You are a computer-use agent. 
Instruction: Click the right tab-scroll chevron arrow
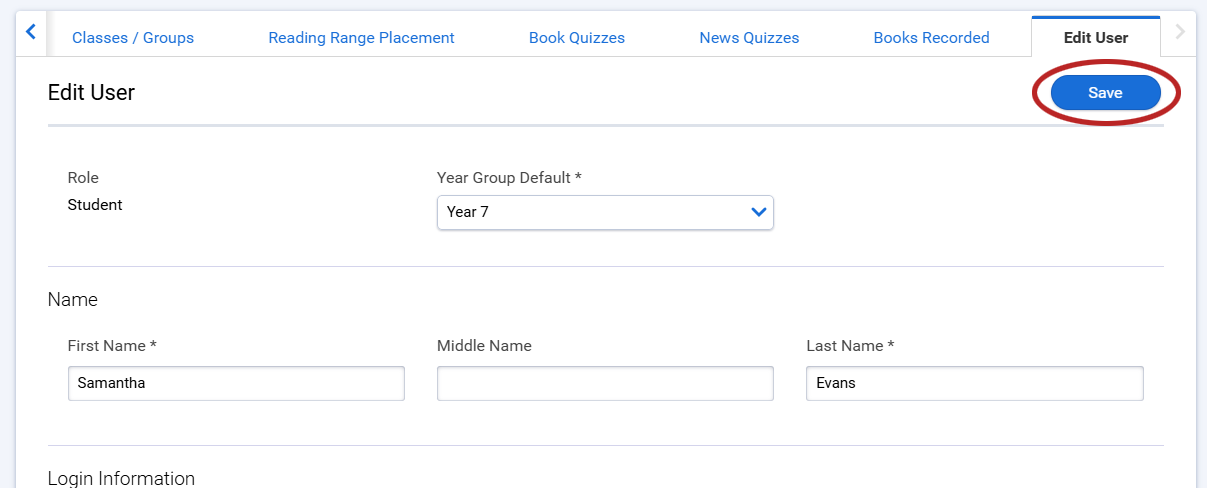1180,32
